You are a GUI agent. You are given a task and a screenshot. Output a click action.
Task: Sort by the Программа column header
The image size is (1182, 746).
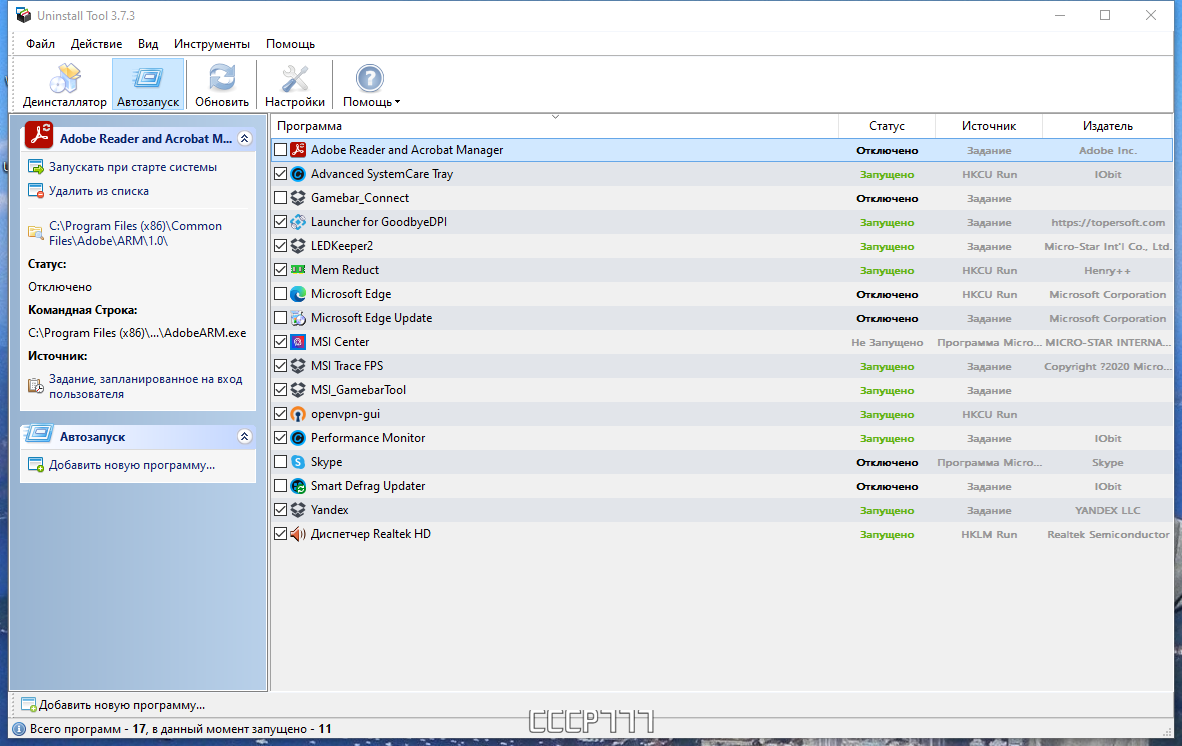(x=555, y=126)
